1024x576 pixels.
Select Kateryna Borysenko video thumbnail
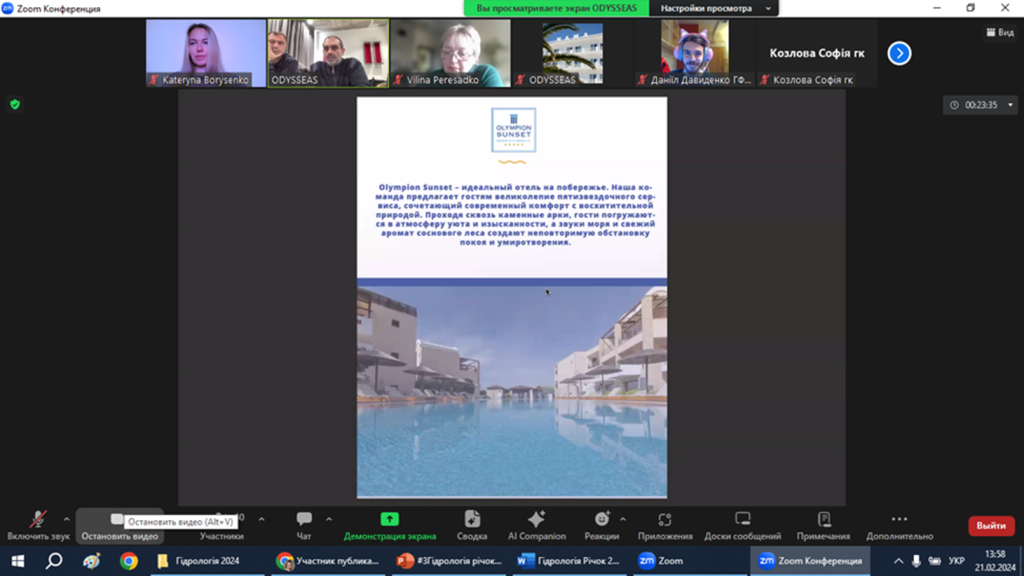tap(206, 53)
